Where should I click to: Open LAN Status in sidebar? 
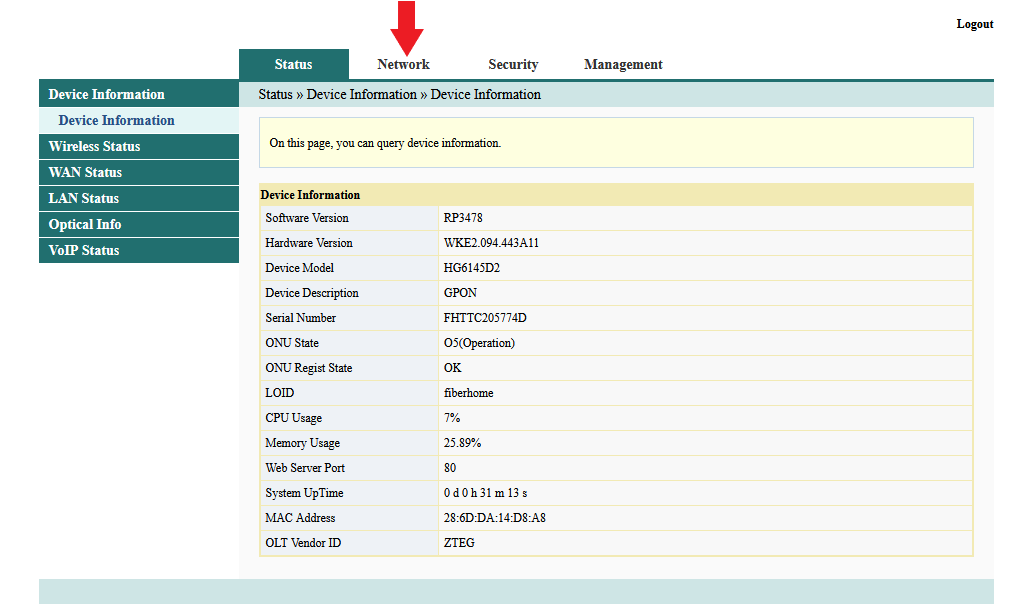139,198
